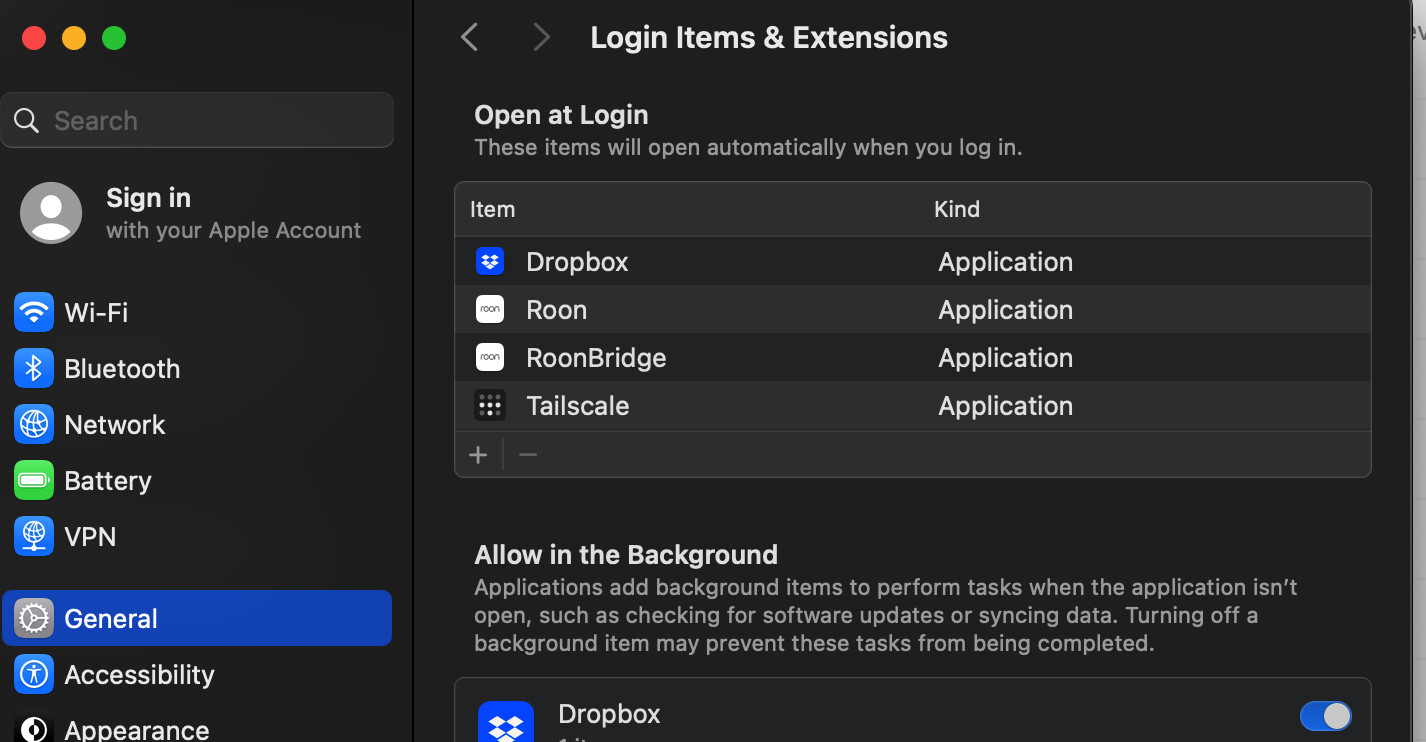Click the red close window button

(34, 38)
